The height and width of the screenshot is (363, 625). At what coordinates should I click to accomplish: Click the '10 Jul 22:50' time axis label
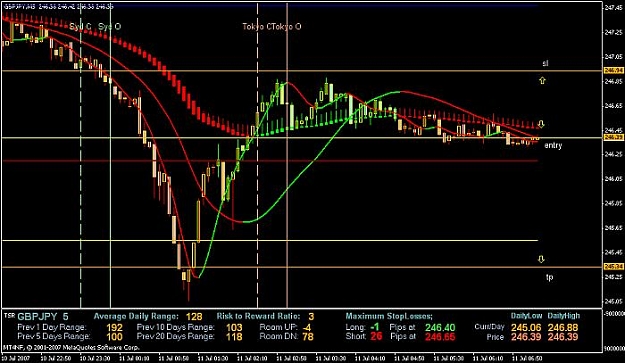[x=57, y=357]
